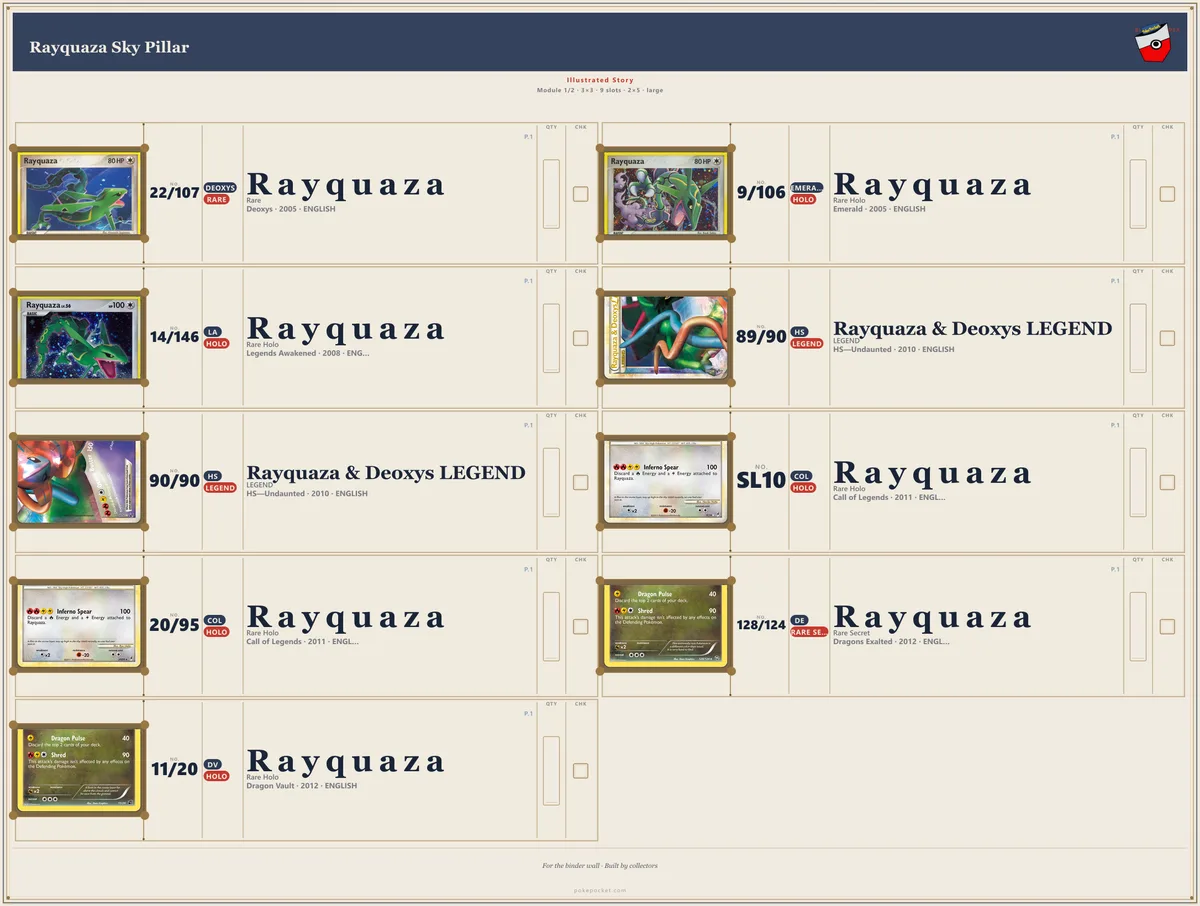Click 'Deoxys · 2005 · ENGLISH' set line
This screenshot has width=1200, height=906.
pos(291,210)
